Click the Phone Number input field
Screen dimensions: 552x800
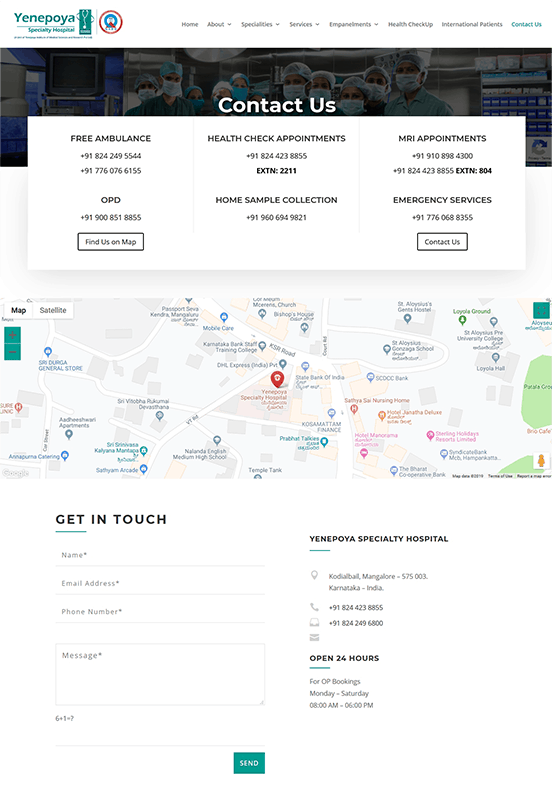coord(160,612)
